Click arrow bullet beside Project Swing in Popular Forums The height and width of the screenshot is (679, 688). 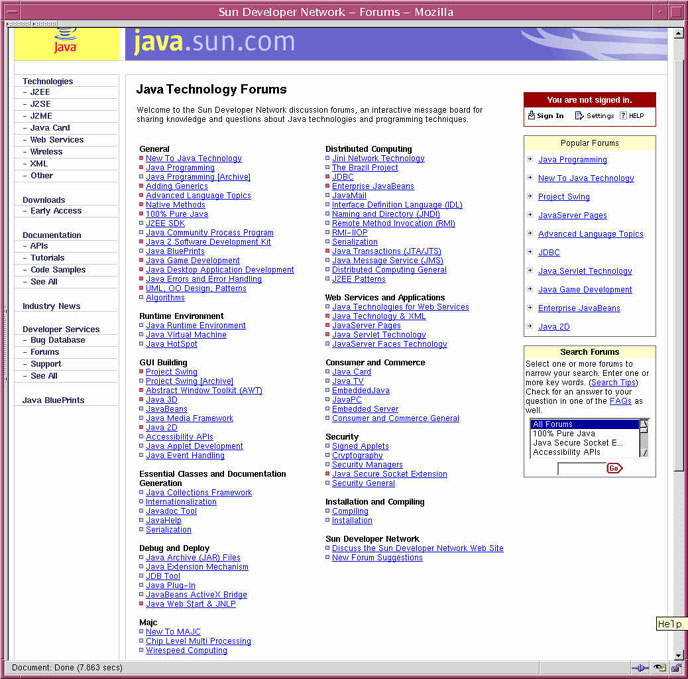point(530,196)
